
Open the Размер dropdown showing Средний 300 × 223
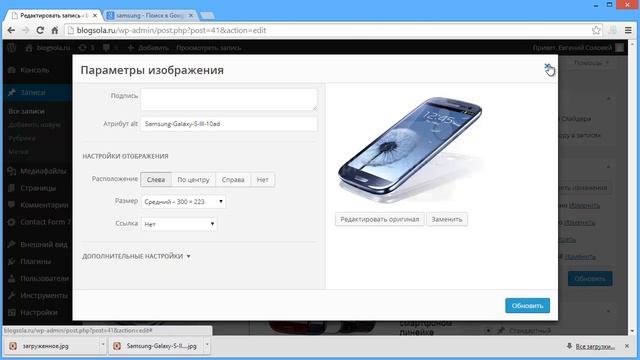coord(183,202)
